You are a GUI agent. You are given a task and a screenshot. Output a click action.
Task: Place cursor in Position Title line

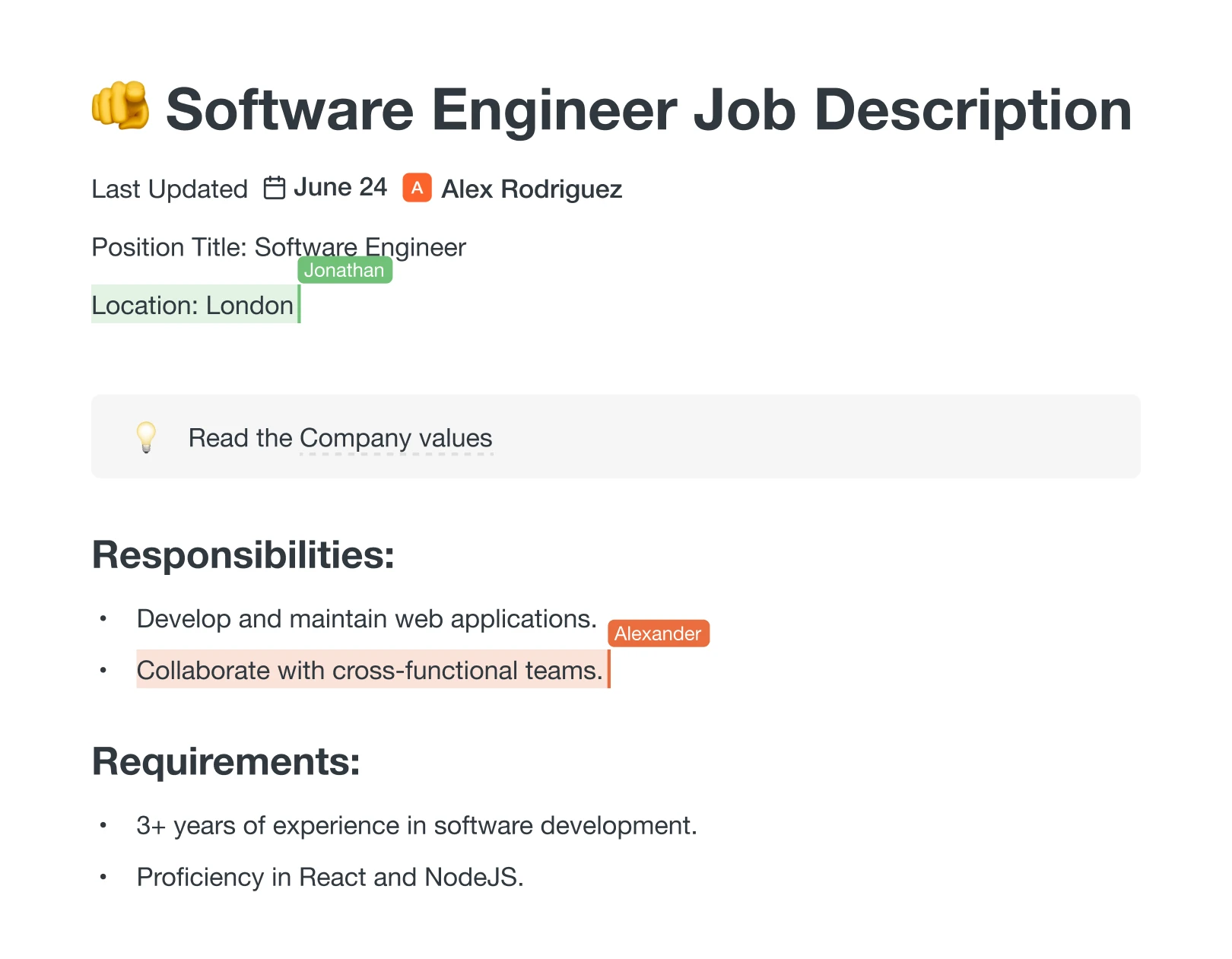278,247
